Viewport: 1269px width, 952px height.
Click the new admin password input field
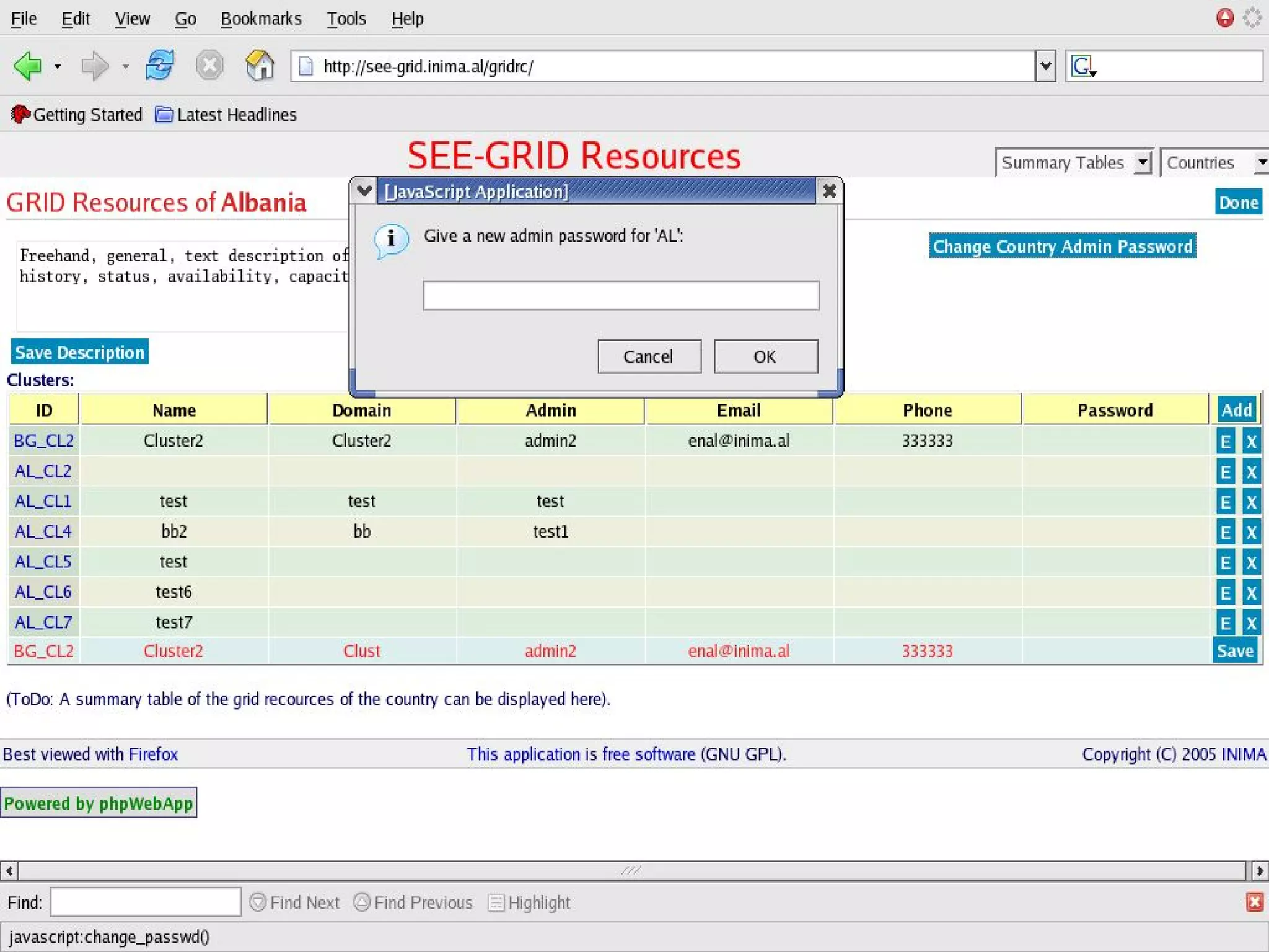click(620, 295)
